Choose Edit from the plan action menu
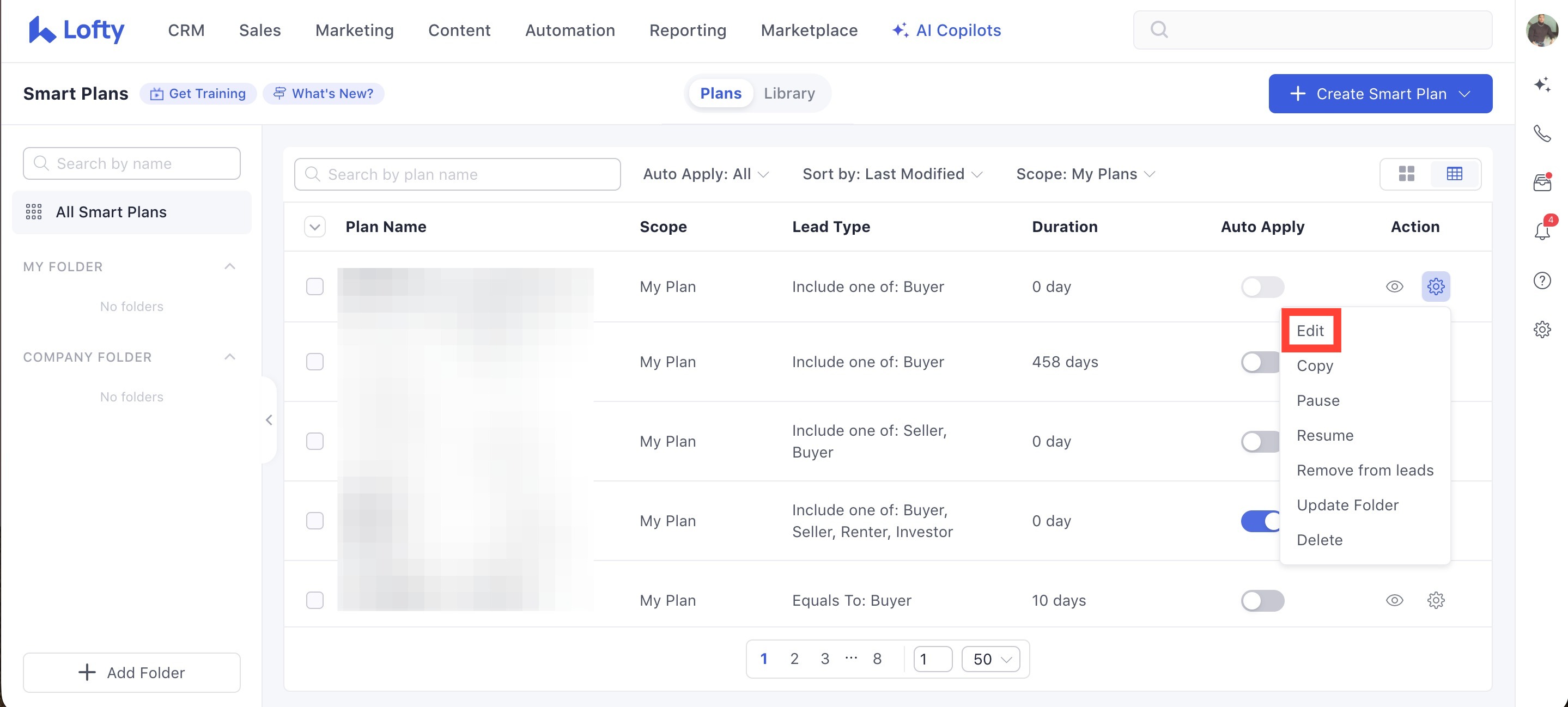Image resolution: width=1568 pixels, height=707 pixels. (x=1310, y=331)
